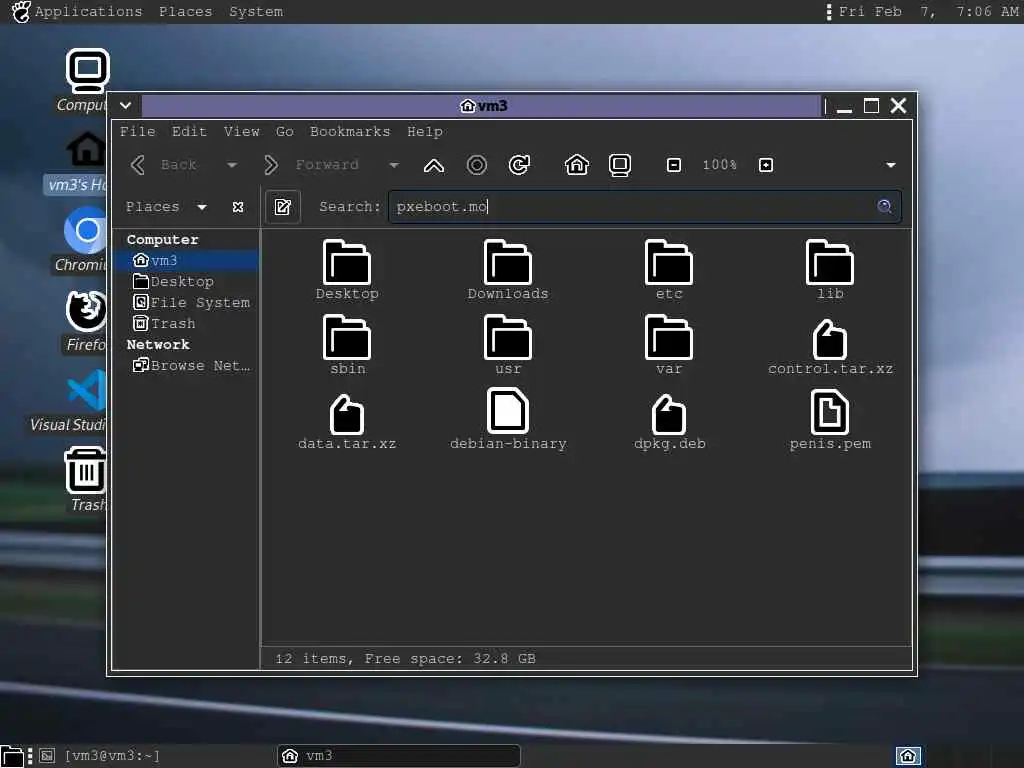Select the usr folder

(x=508, y=345)
